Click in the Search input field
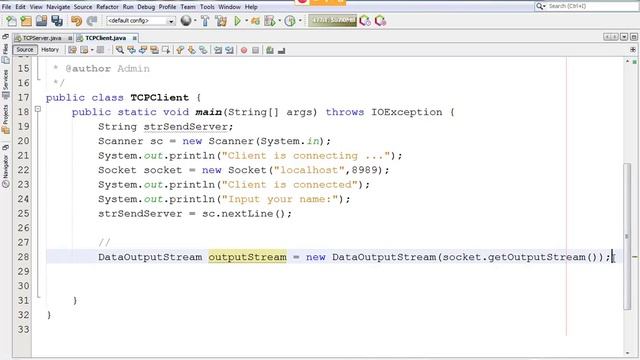Viewport: 640px width, 360px height. tap(587, 6)
